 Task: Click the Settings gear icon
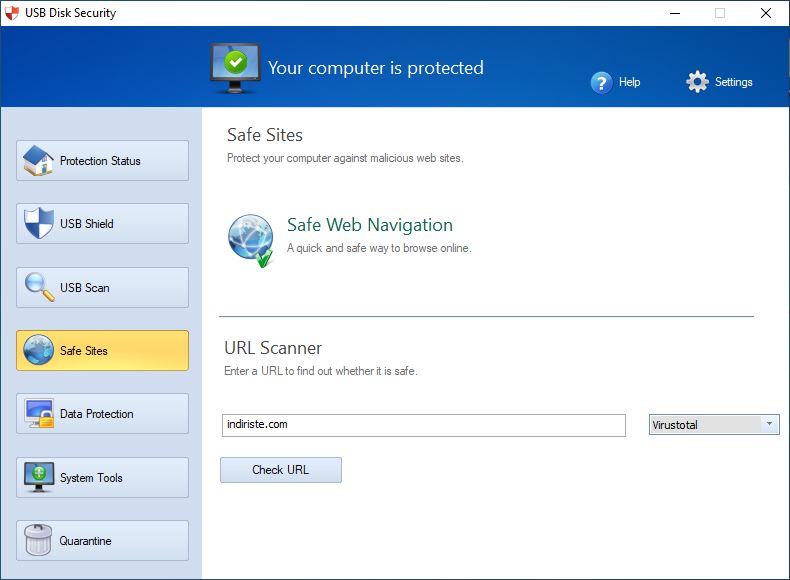[697, 82]
